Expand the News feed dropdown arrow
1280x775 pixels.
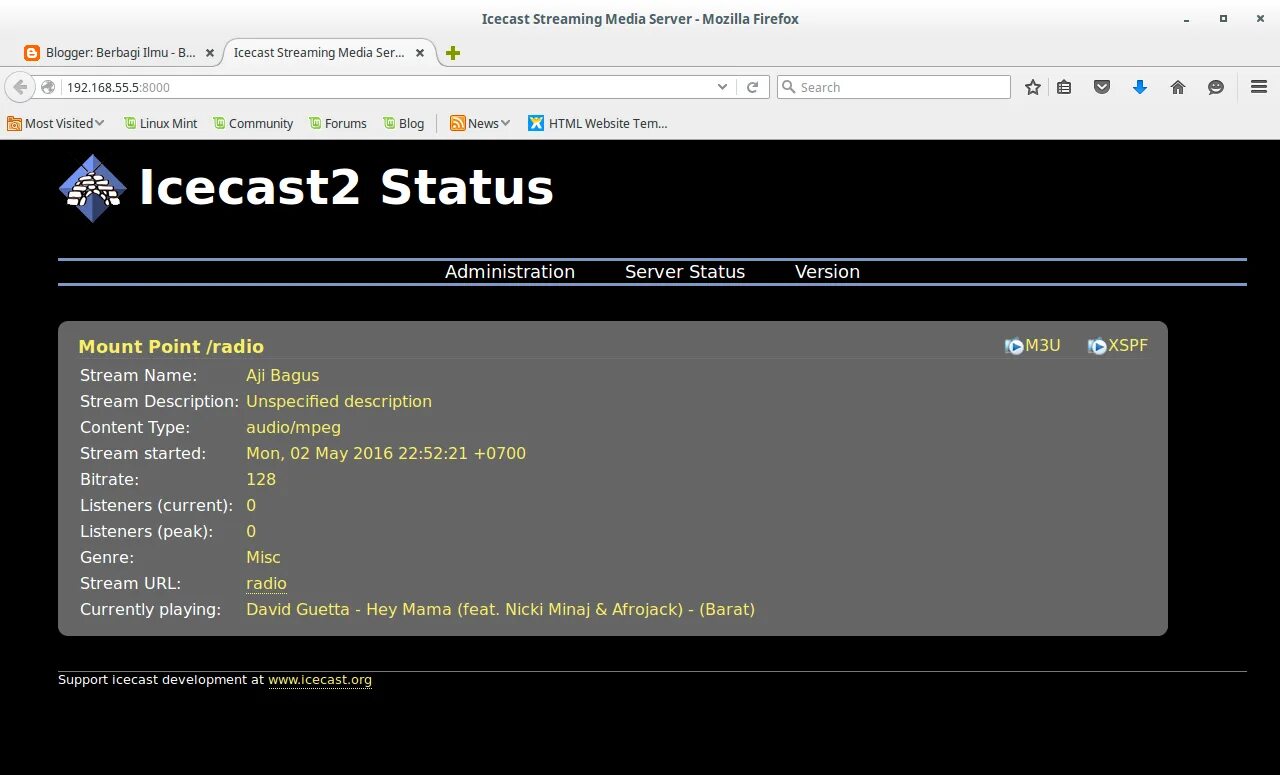tap(506, 123)
